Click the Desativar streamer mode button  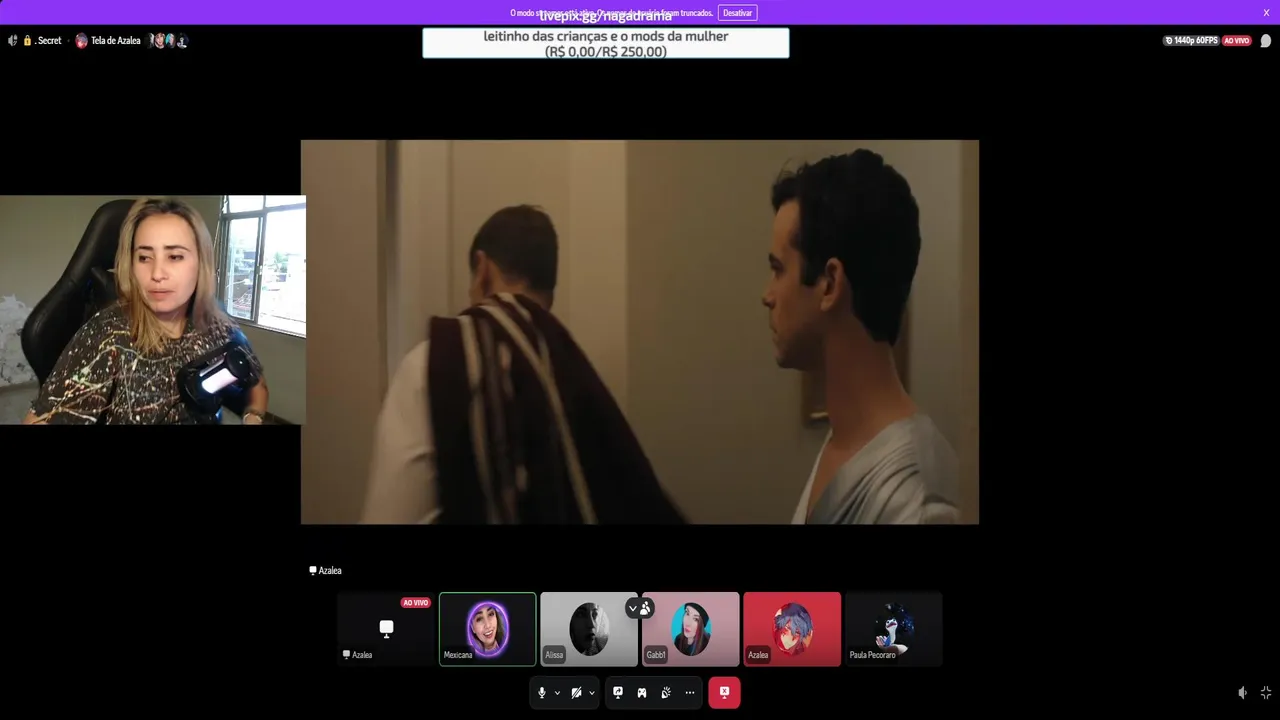737,13
